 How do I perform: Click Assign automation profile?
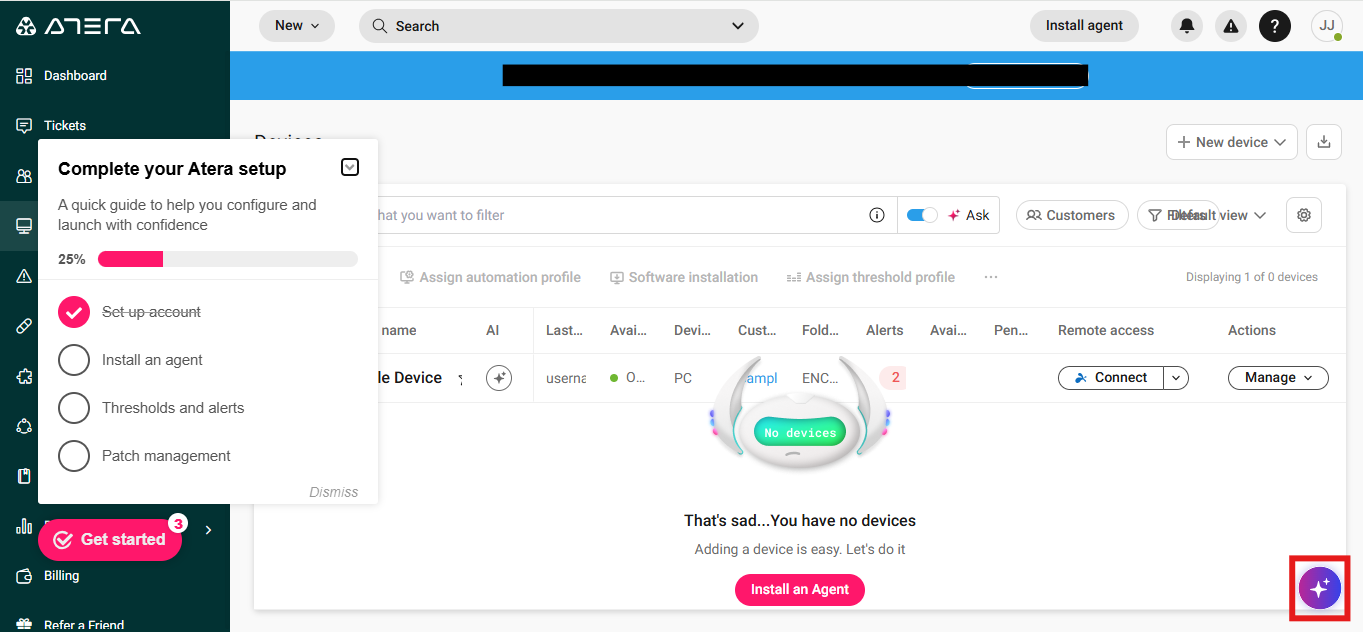coord(490,277)
